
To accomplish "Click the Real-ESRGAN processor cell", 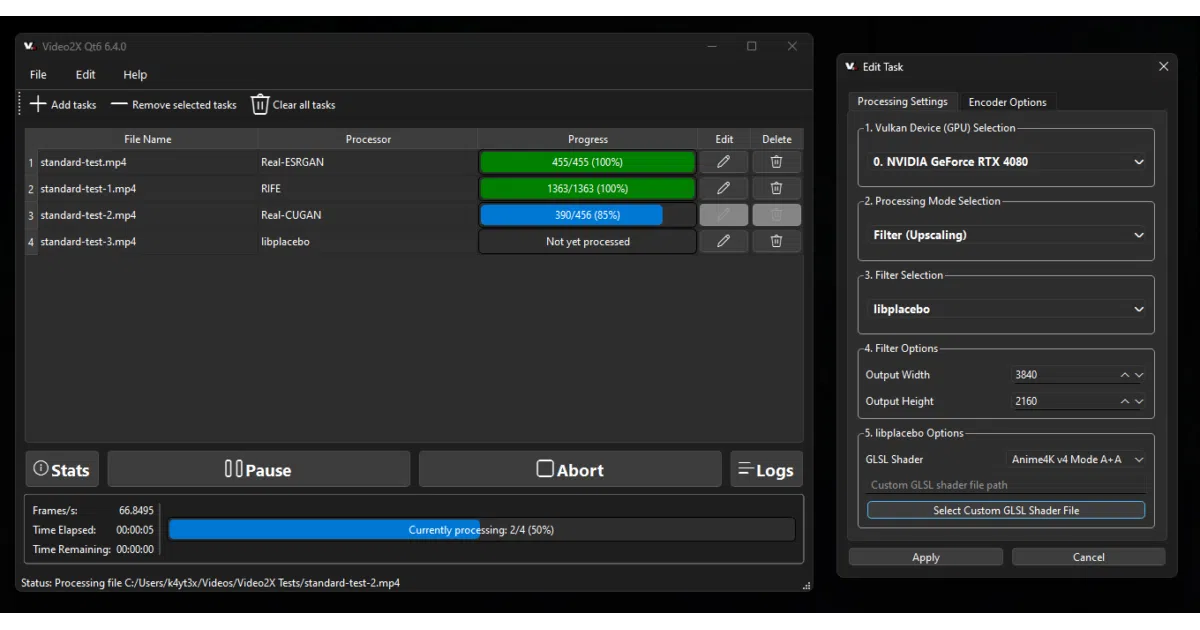I will [368, 162].
